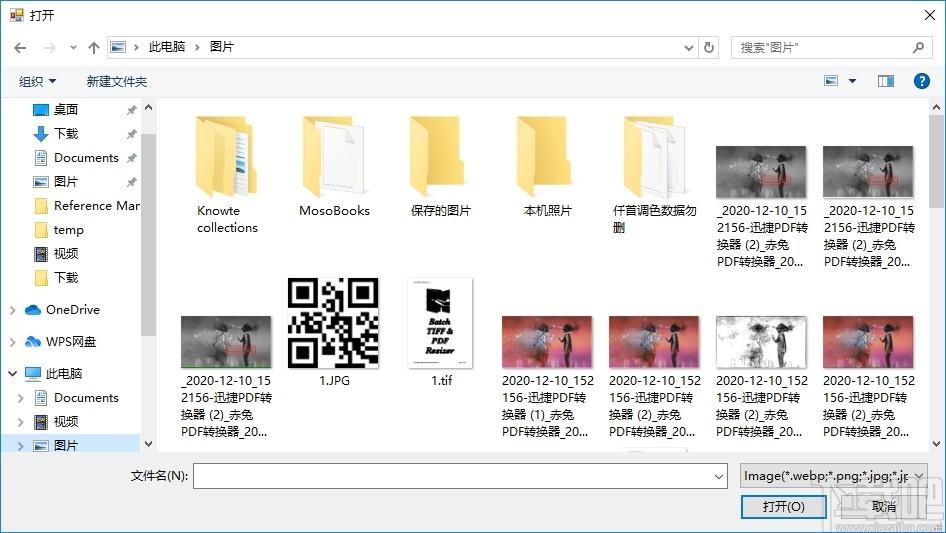Close the 打开 dialog
This screenshot has height=533, width=946.
pyautogui.click(x=930, y=15)
